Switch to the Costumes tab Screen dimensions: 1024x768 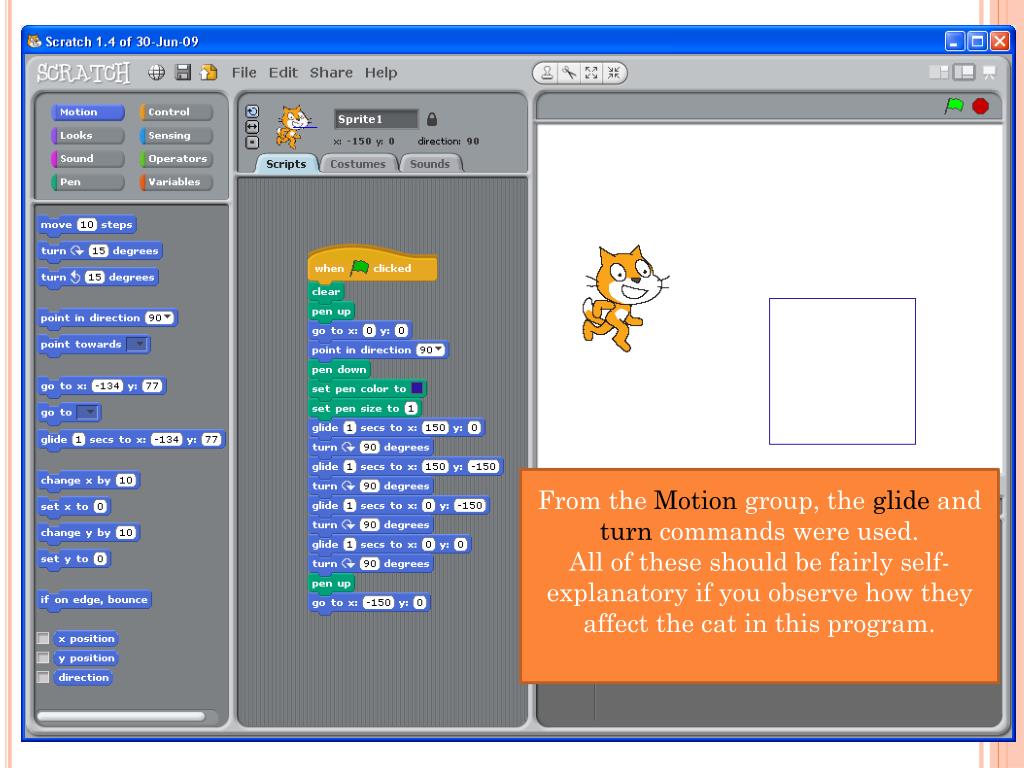coord(358,164)
